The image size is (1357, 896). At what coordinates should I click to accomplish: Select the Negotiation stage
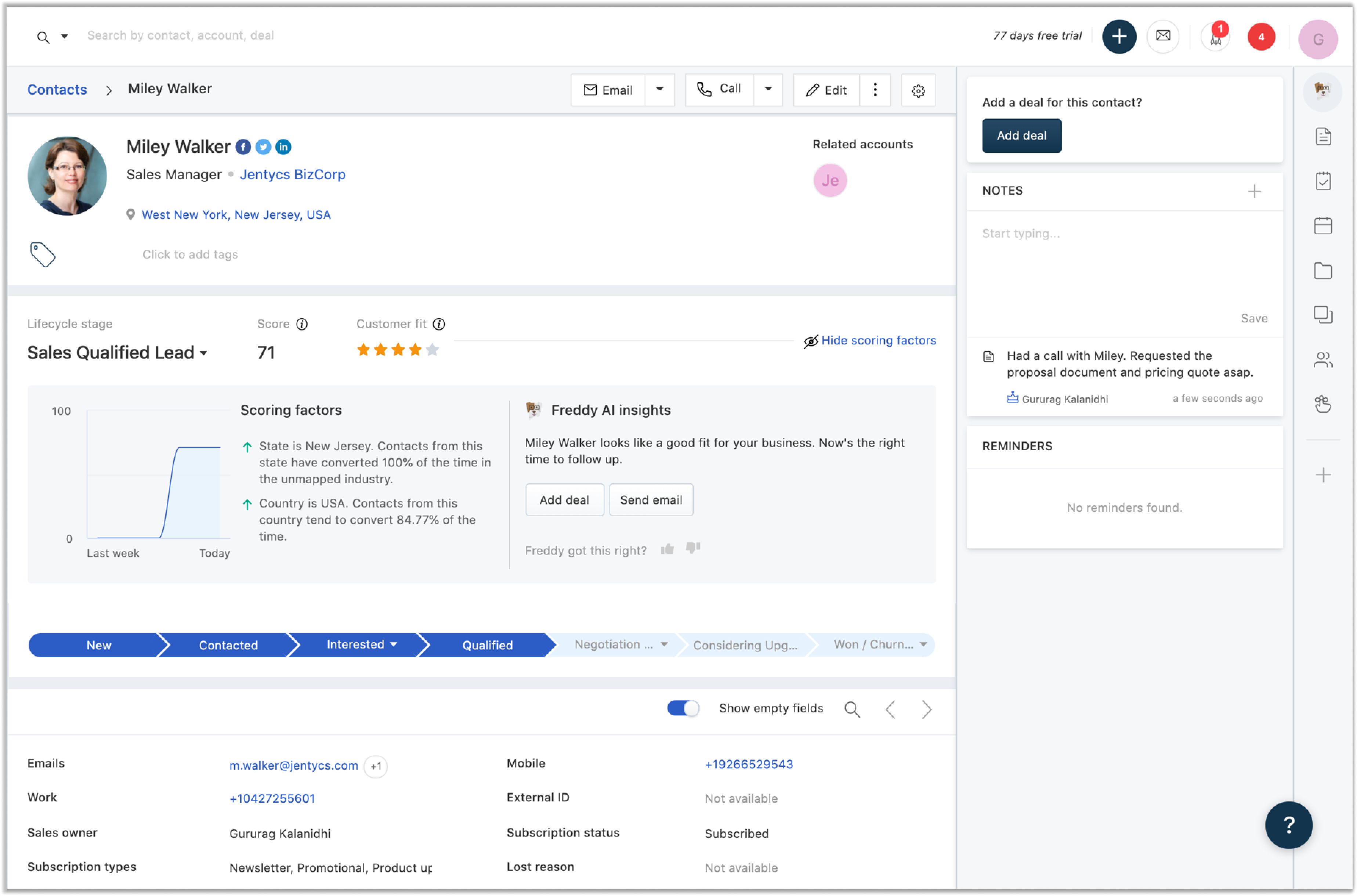613,644
